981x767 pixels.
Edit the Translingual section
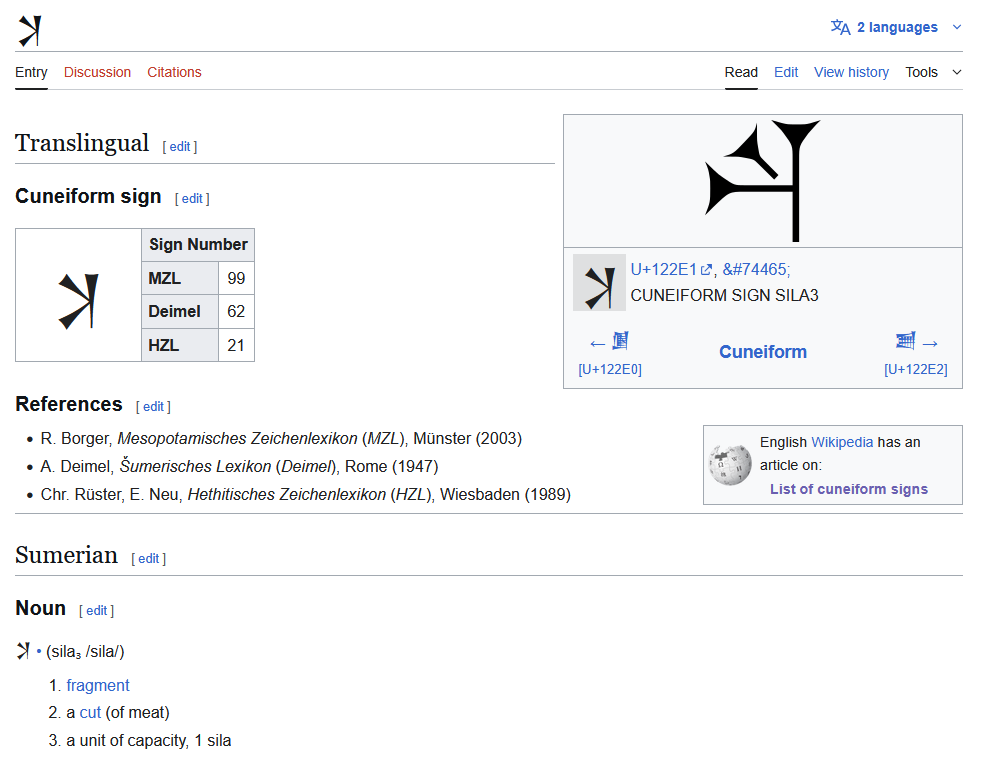180,146
